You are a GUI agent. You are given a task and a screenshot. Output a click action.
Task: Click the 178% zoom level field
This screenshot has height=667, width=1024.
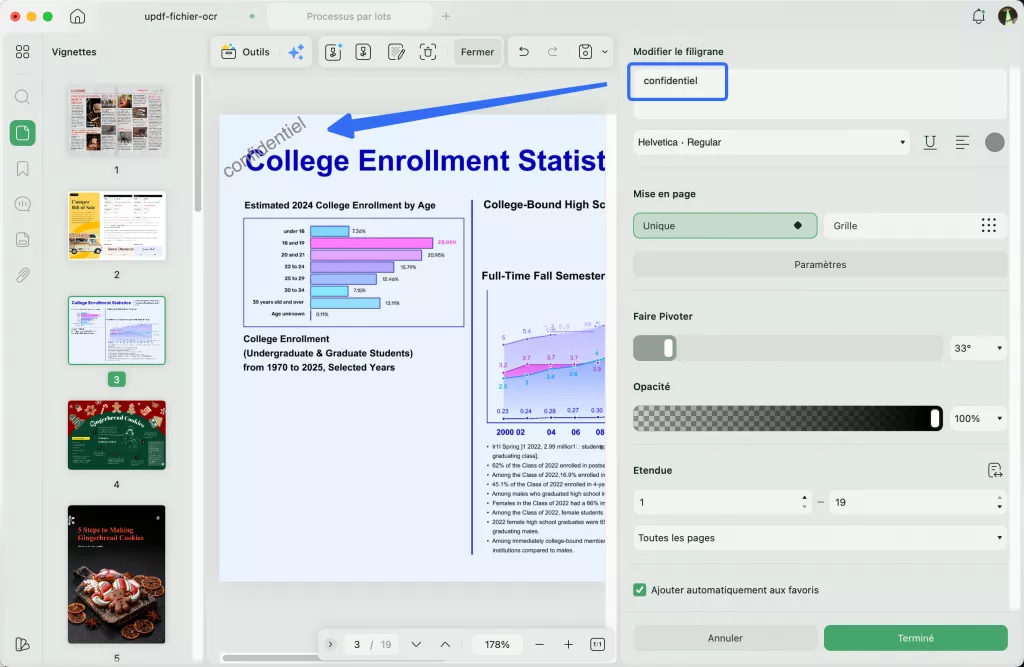point(497,645)
